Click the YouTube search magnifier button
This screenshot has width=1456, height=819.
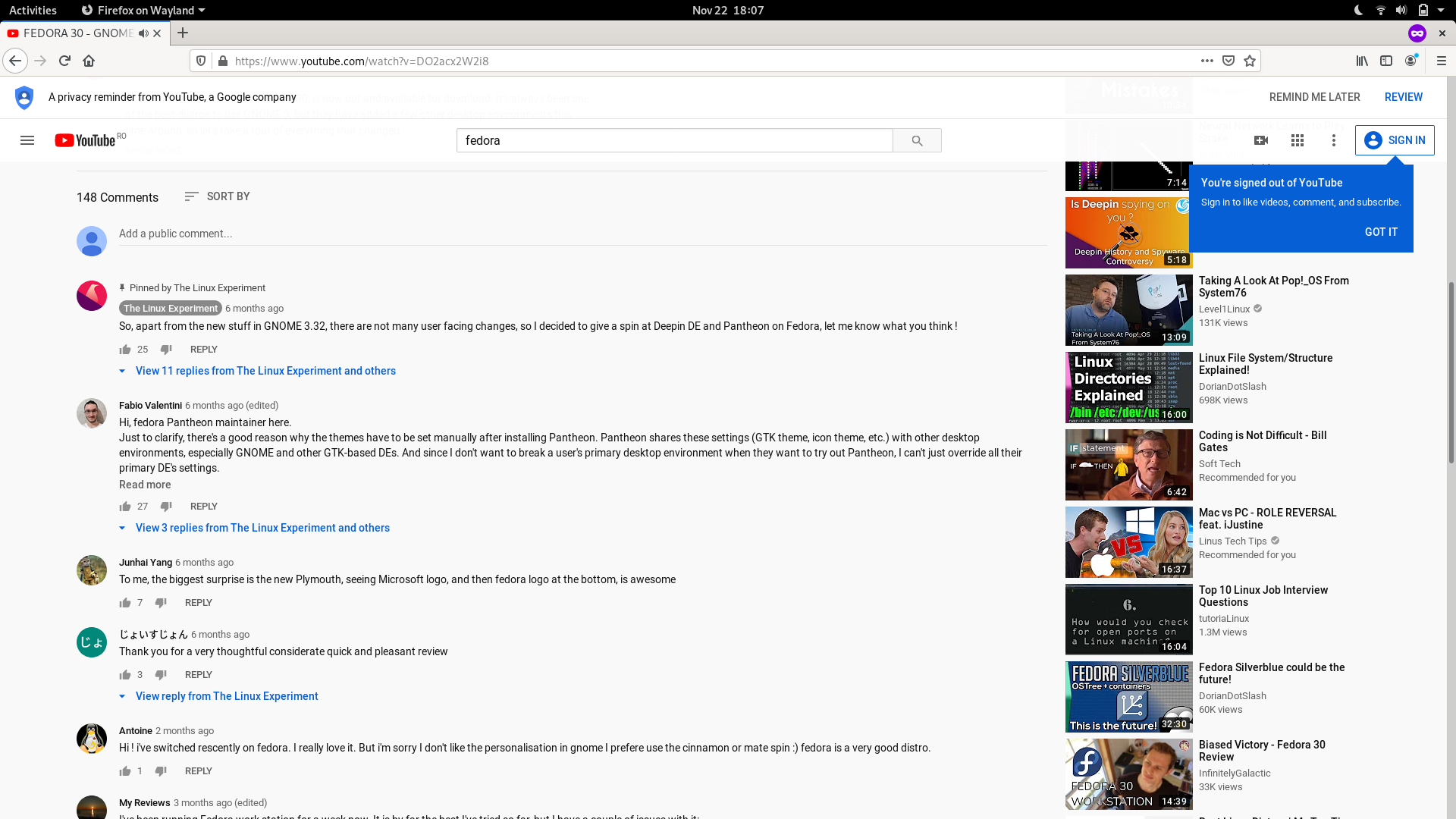(x=917, y=140)
